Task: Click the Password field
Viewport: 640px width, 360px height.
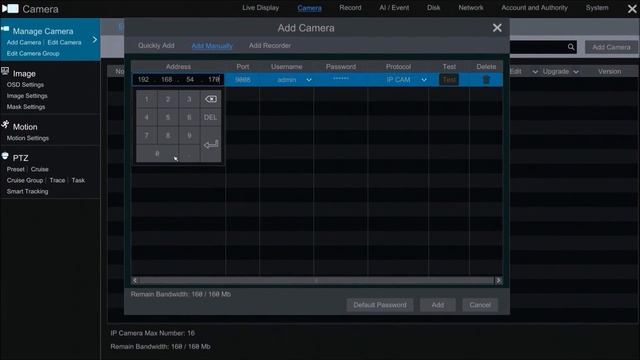Action: (340, 80)
